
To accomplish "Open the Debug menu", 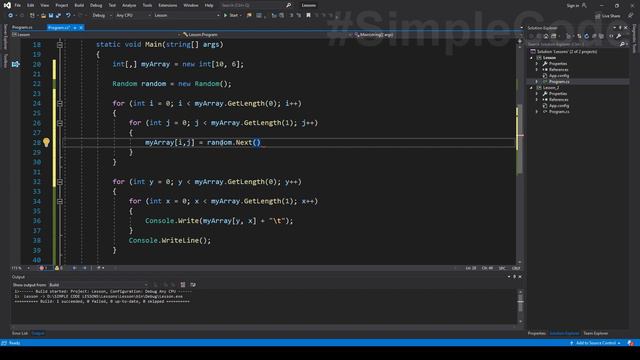I will [x=96, y=5].
